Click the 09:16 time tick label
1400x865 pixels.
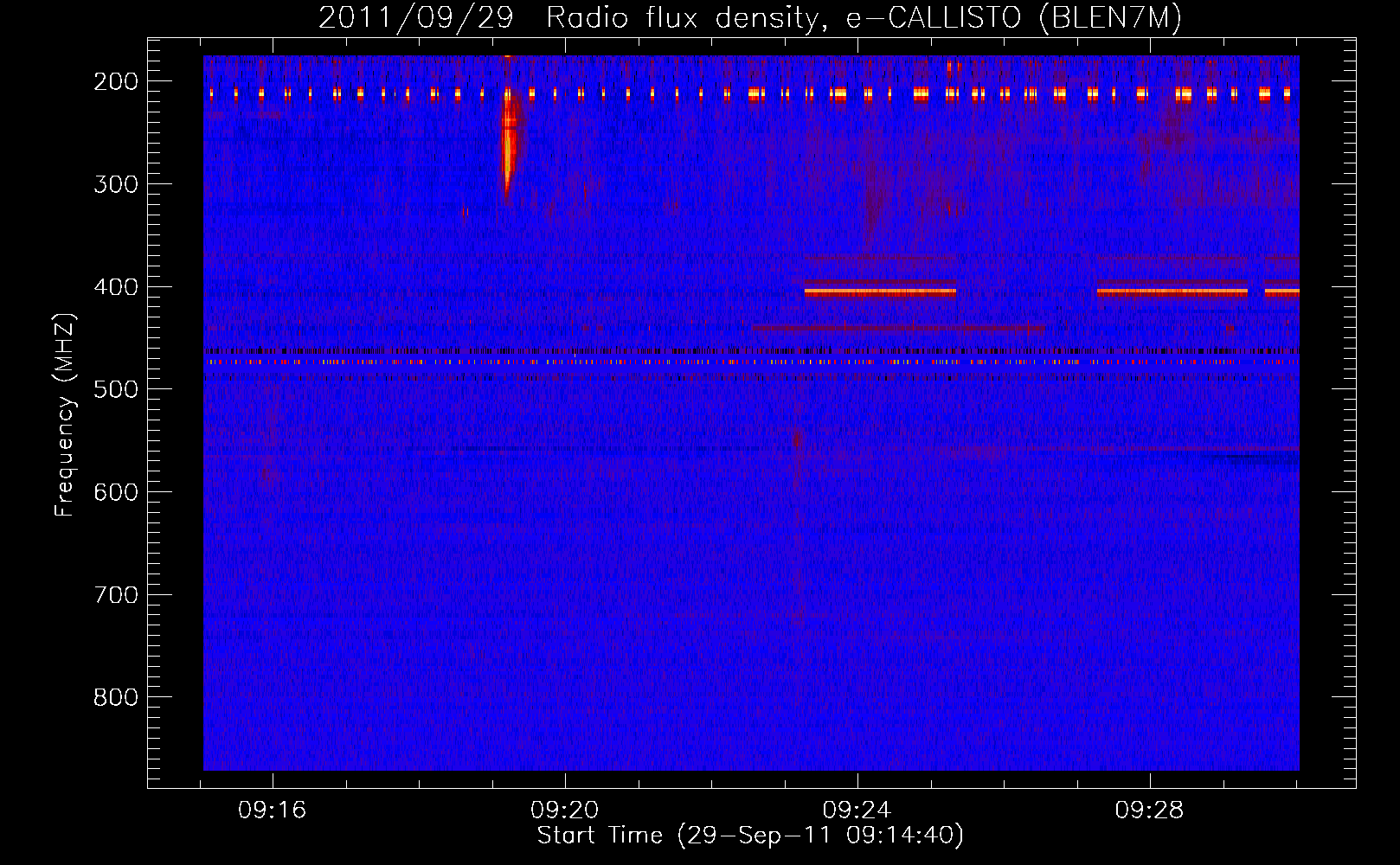(273, 811)
